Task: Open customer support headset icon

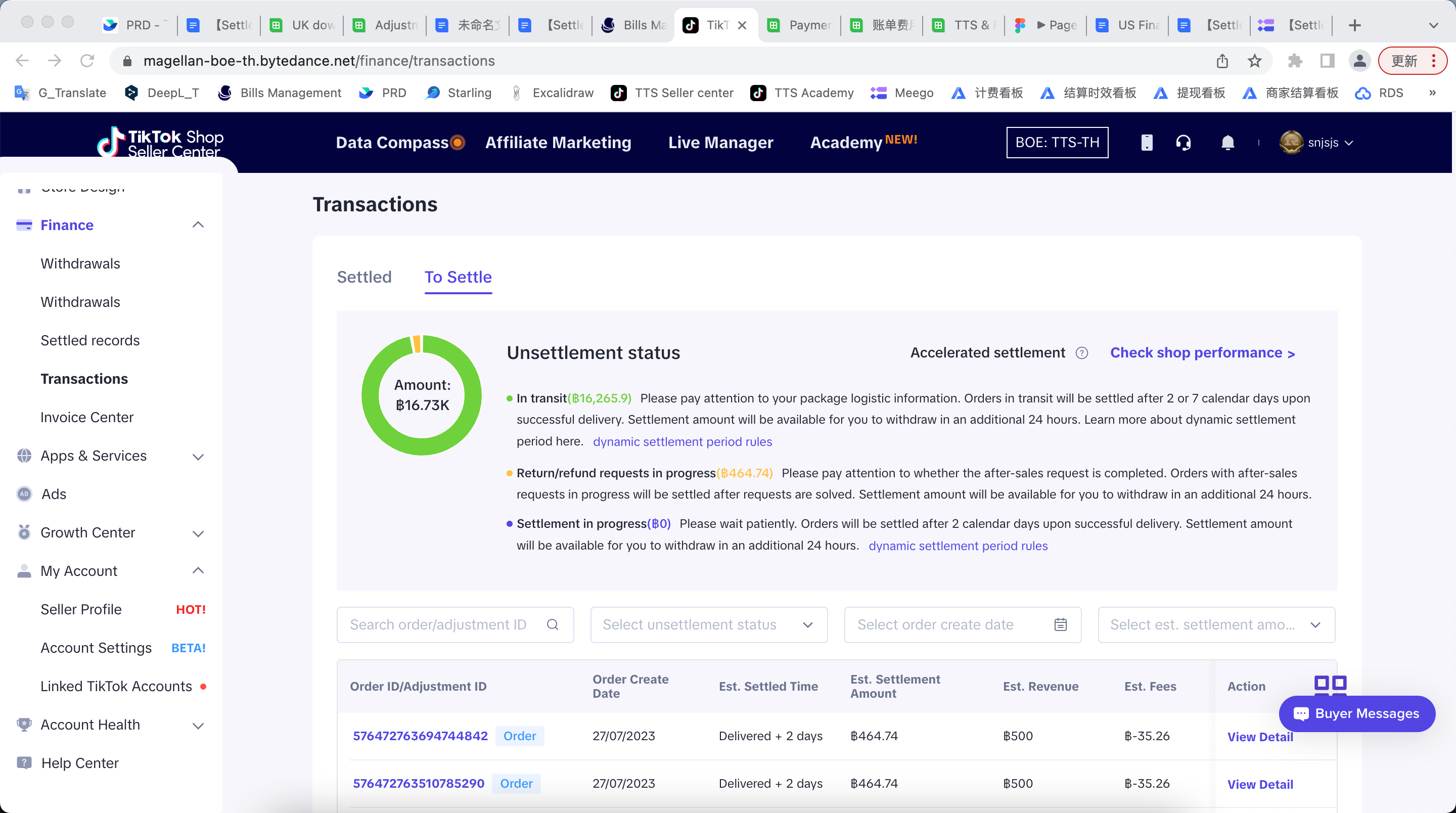Action: [x=1183, y=143]
